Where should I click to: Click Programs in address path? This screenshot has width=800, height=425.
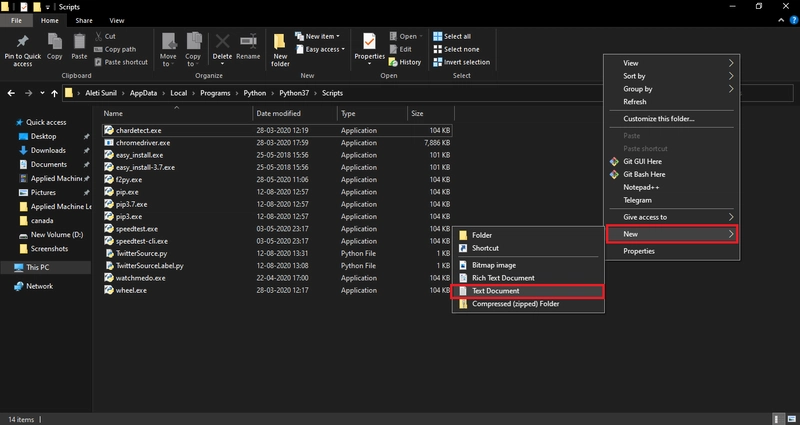215,93
